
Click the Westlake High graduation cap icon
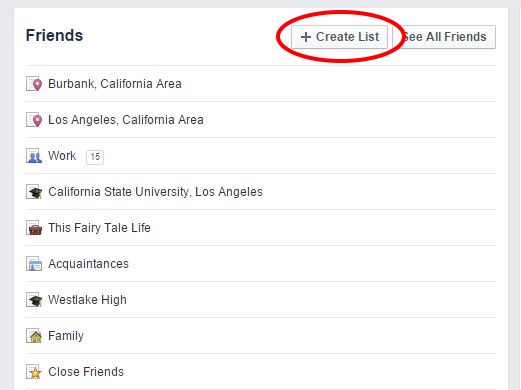point(34,300)
